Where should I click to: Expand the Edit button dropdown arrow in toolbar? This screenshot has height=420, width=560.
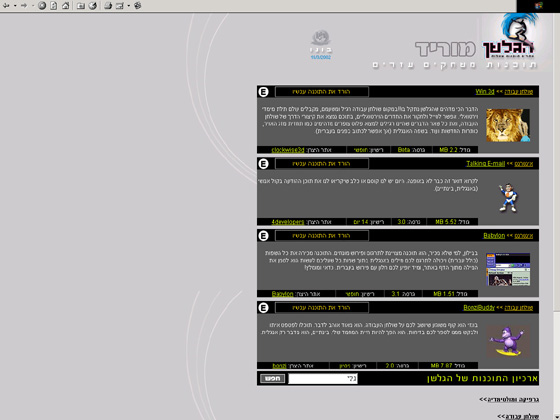[x=129, y=5]
